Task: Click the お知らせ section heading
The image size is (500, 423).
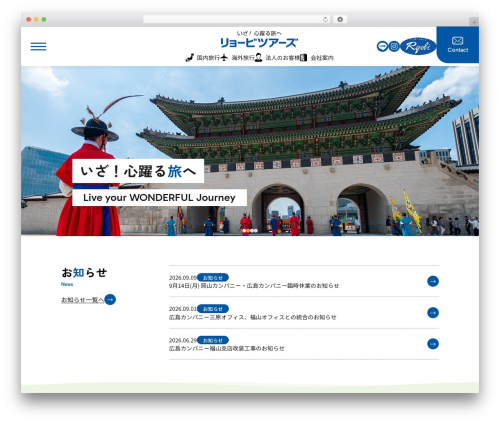Action: point(84,272)
